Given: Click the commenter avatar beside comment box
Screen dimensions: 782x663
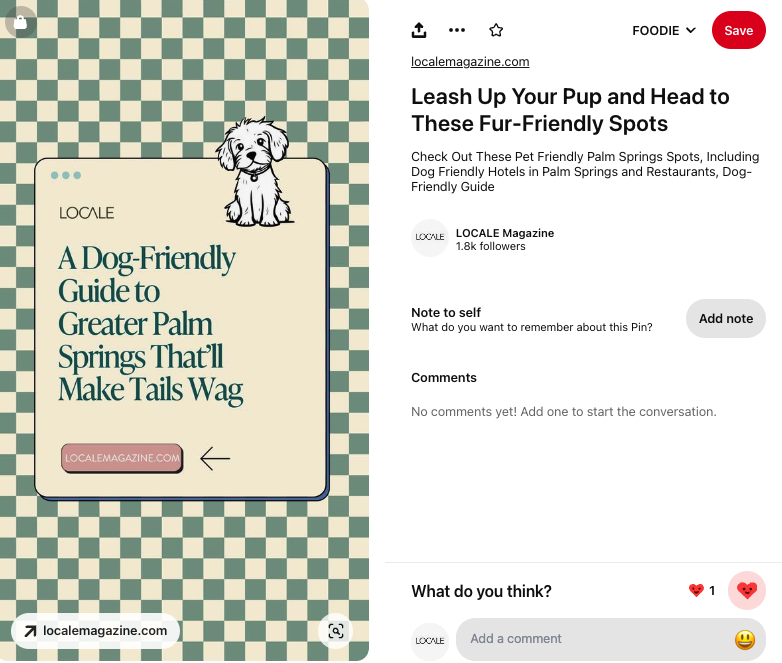Looking at the screenshot, I should pos(429,641).
